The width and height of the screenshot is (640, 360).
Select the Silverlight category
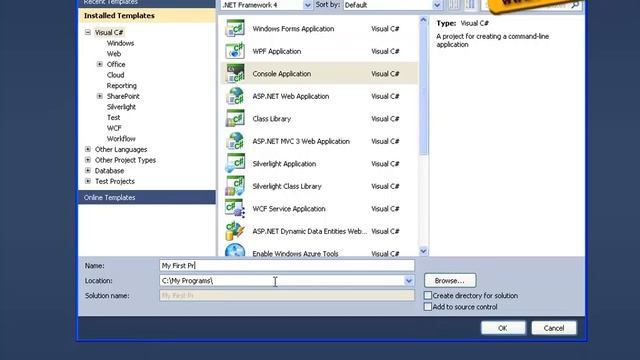coord(121,107)
